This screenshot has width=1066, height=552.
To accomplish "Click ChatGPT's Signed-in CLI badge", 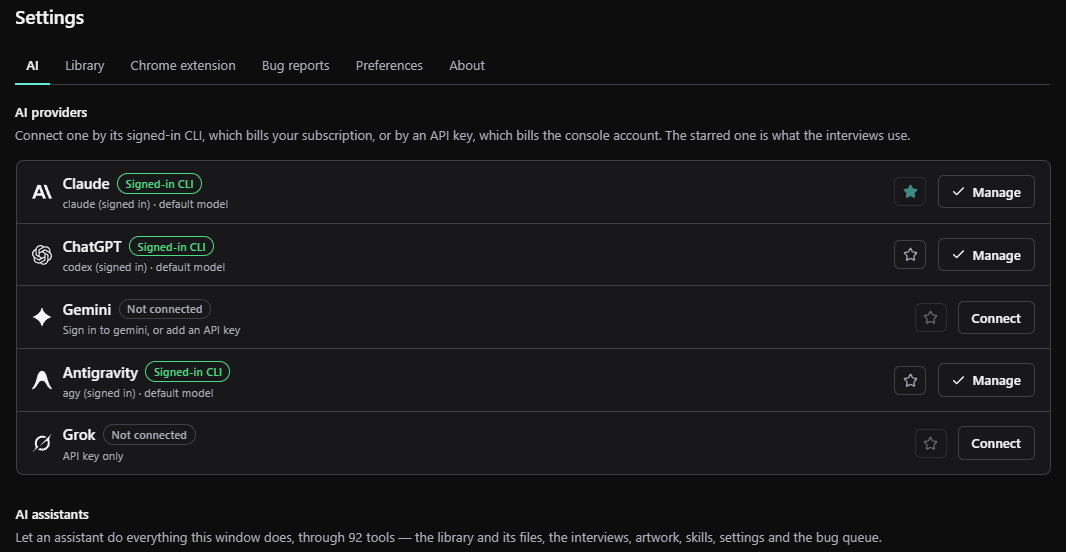I will click(x=171, y=246).
